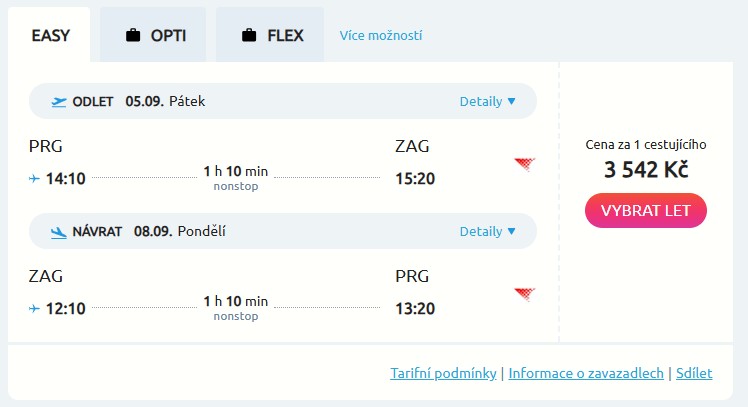This screenshot has height=407, width=748.
Task: Click the landing plane icon beside NÁVRAT
Action: click(x=59, y=232)
